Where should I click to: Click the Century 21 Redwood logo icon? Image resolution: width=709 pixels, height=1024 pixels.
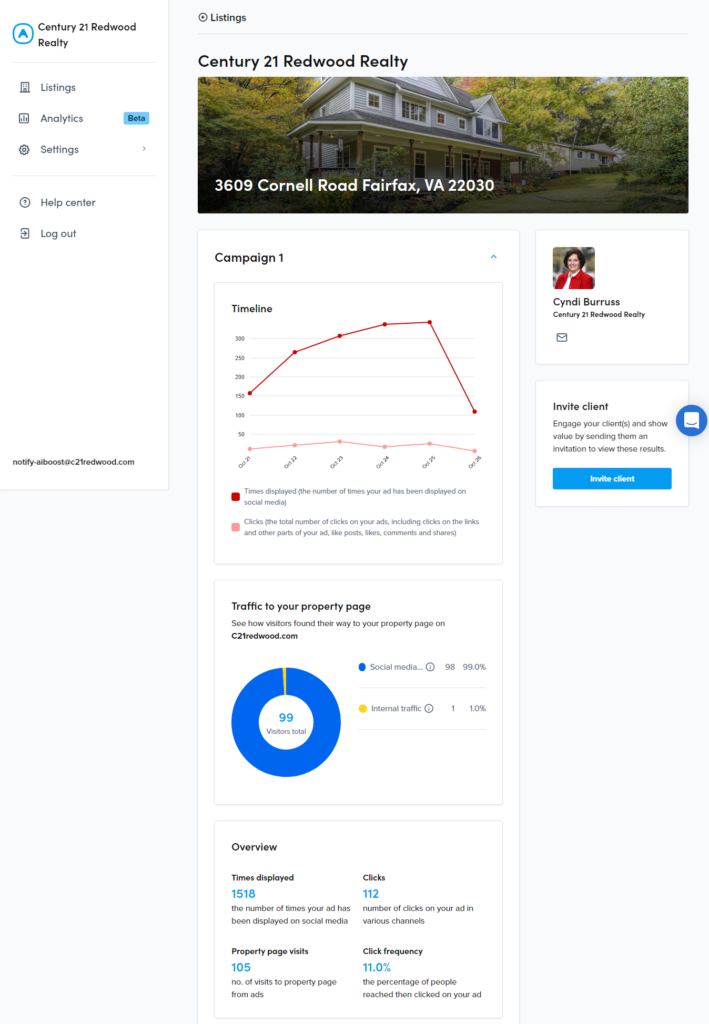(x=23, y=34)
